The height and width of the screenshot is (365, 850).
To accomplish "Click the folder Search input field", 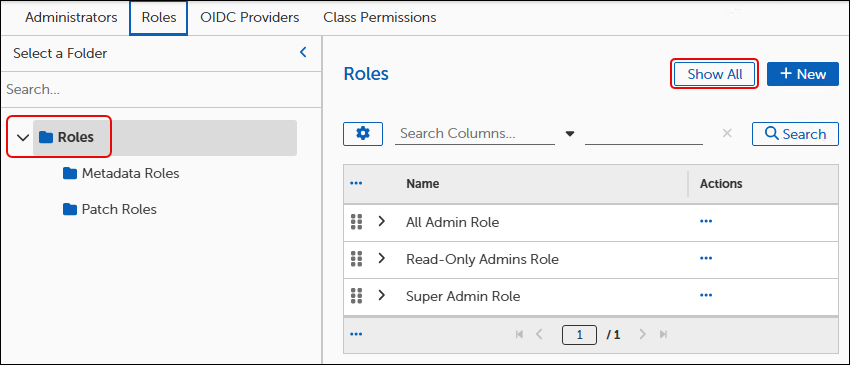I will 161,89.
